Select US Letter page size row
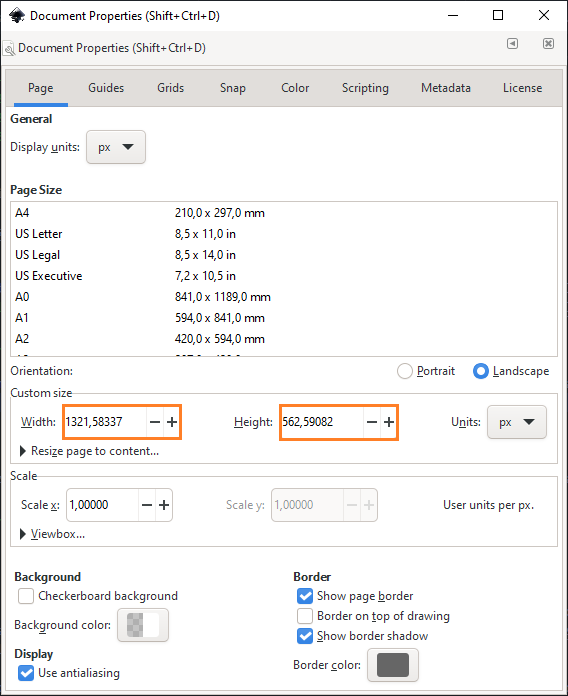This screenshot has width=568, height=696. [284, 234]
